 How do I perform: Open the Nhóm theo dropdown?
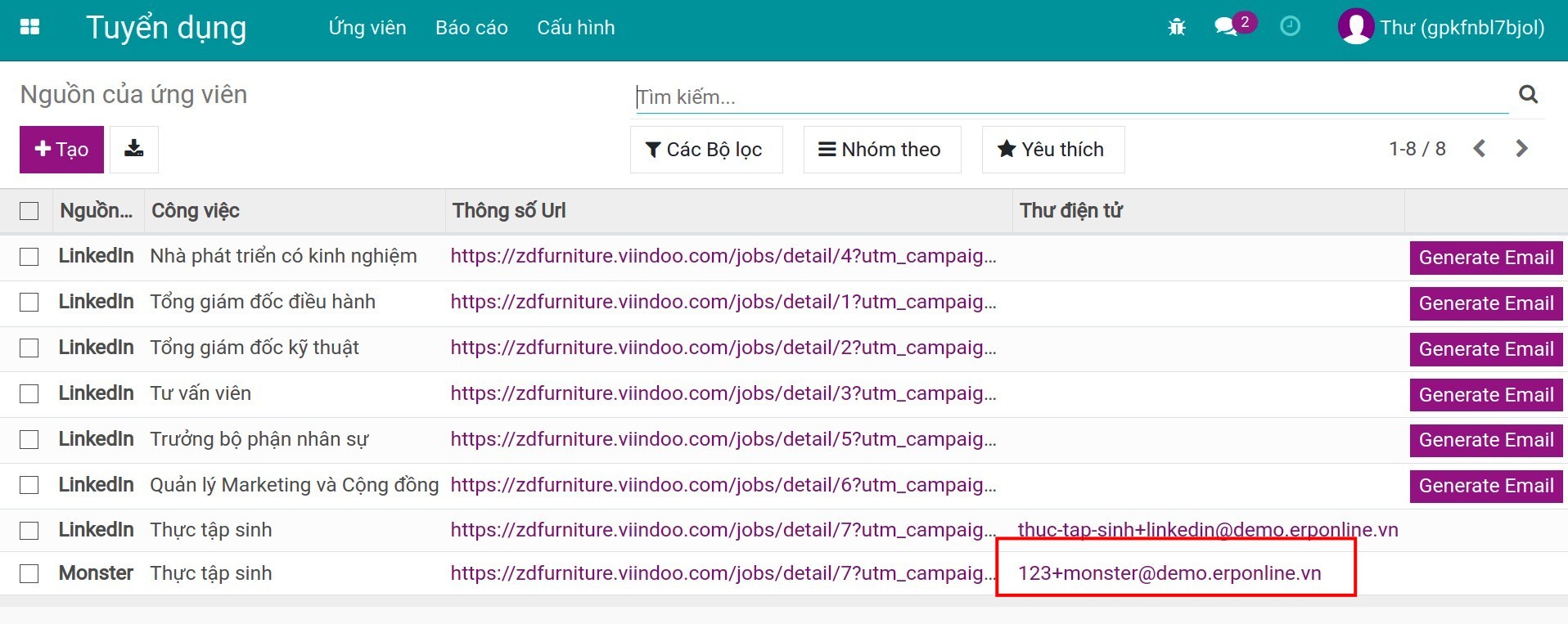point(881,150)
